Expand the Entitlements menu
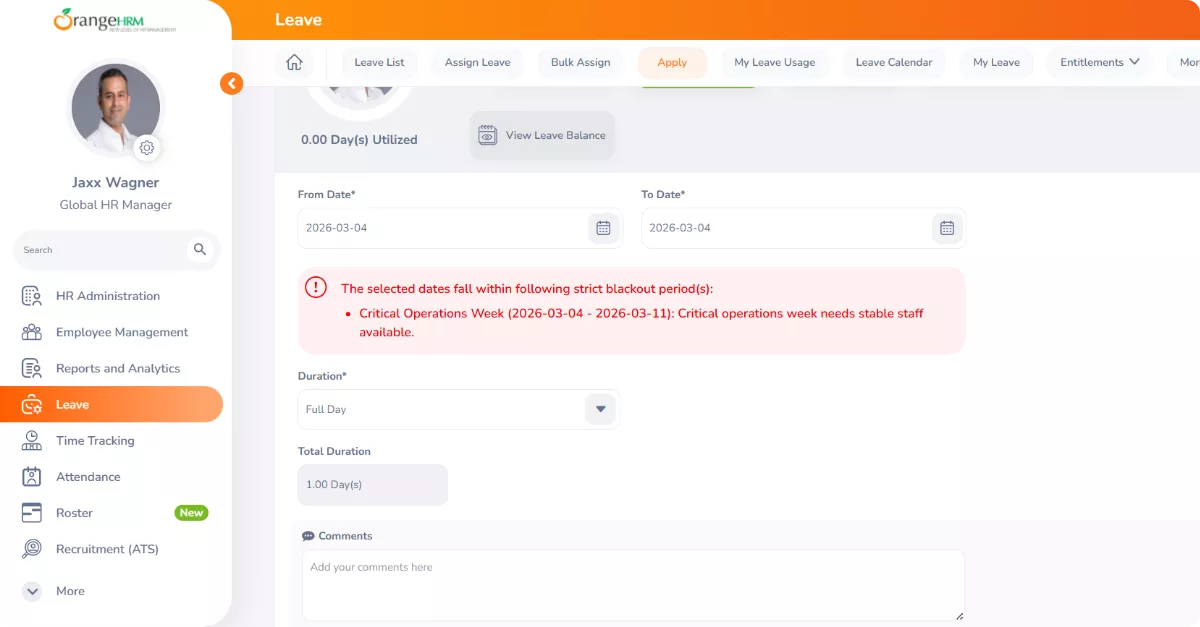This screenshot has width=1200, height=627. (1100, 62)
